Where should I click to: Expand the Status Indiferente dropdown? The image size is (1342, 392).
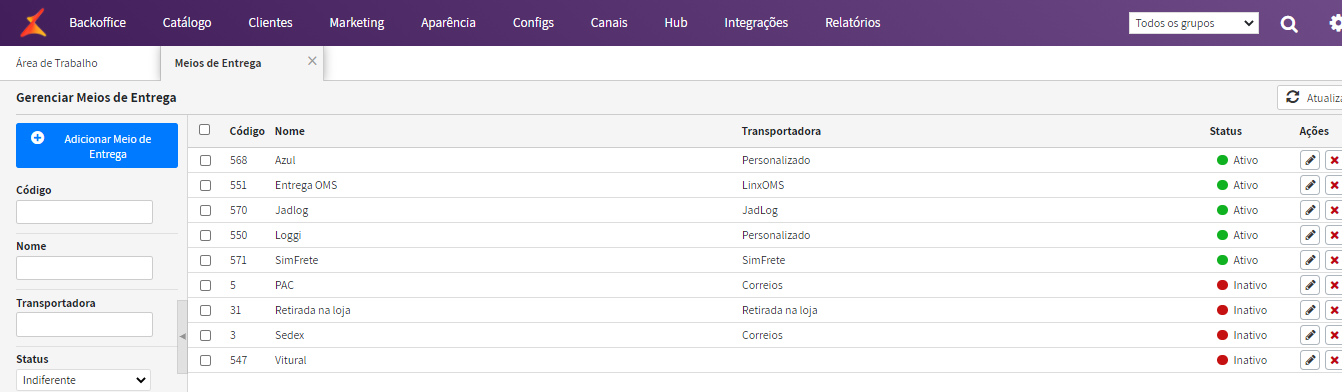[83, 380]
